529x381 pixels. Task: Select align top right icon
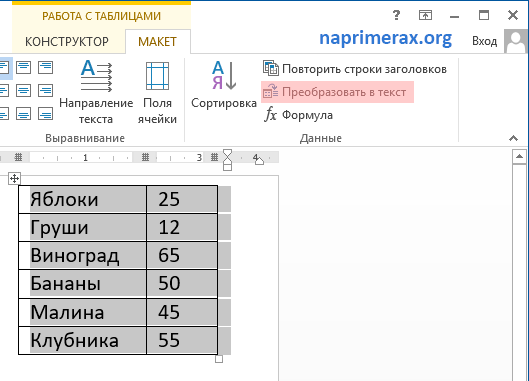[x=46, y=67]
